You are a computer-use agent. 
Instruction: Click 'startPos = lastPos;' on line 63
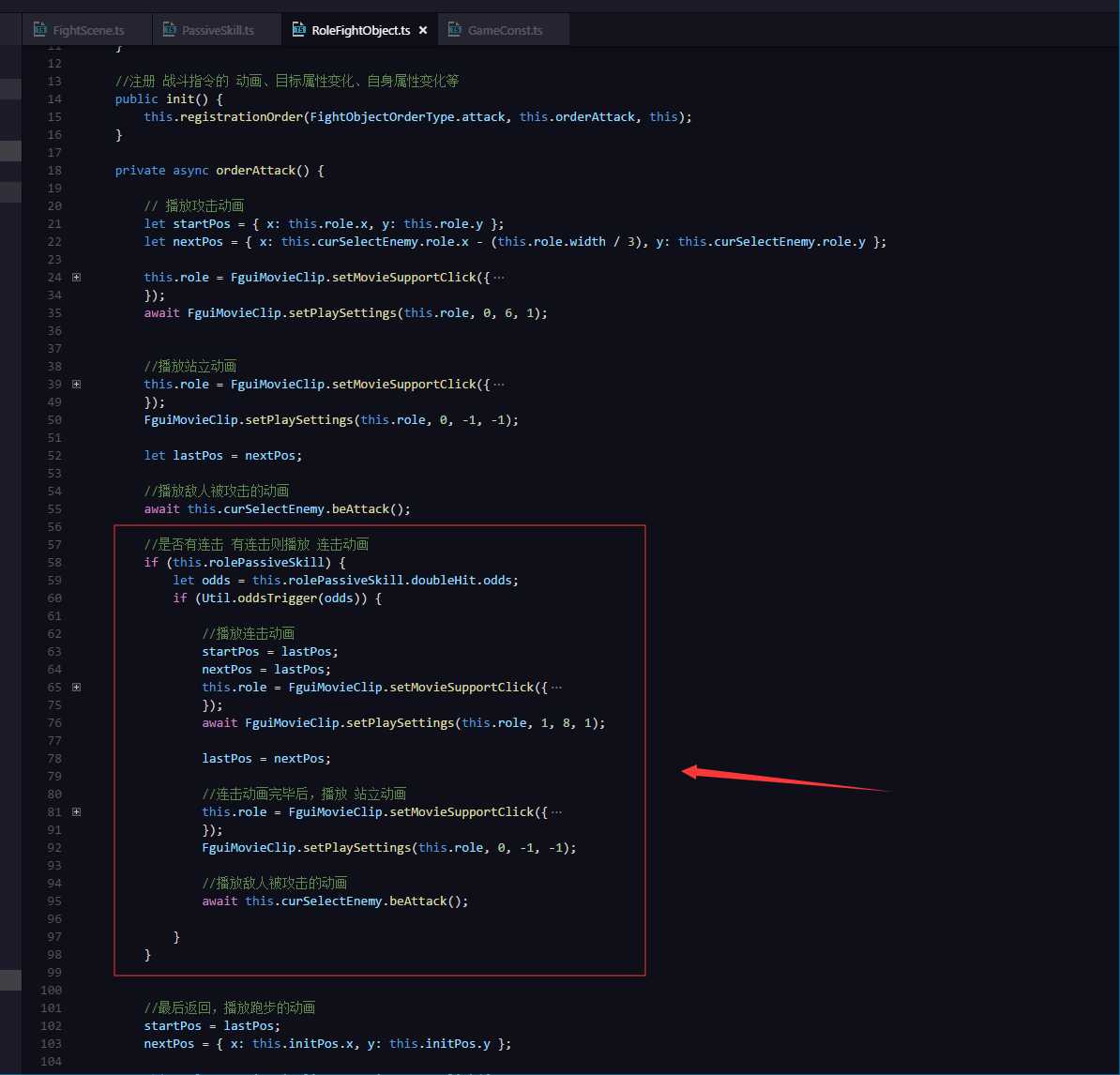270,651
